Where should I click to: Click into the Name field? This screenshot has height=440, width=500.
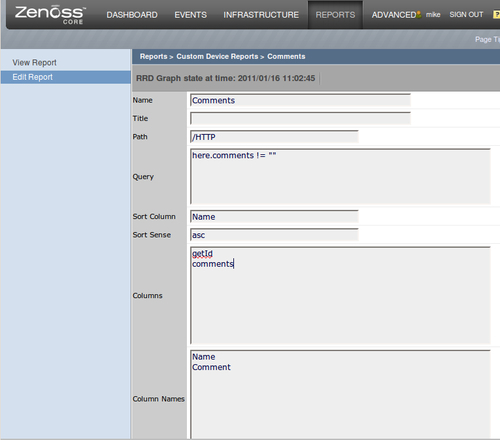[300, 100]
